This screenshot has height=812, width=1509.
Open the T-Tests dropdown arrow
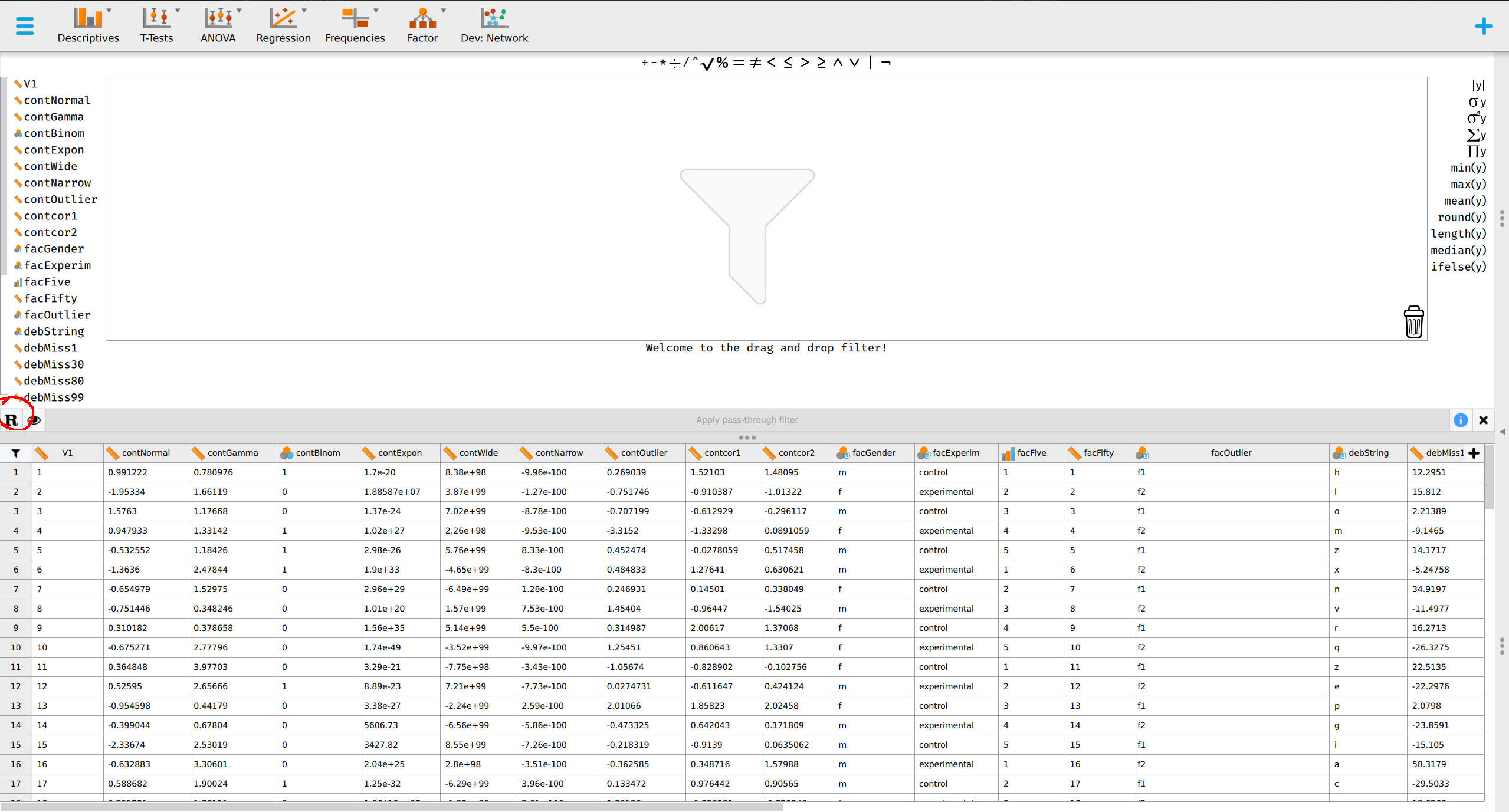pos(179,9)
